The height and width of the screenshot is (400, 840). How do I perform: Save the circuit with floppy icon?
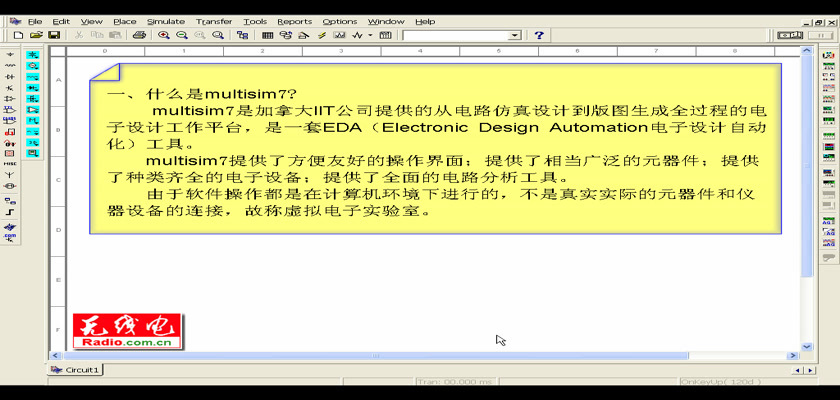[x=54, y=35]
